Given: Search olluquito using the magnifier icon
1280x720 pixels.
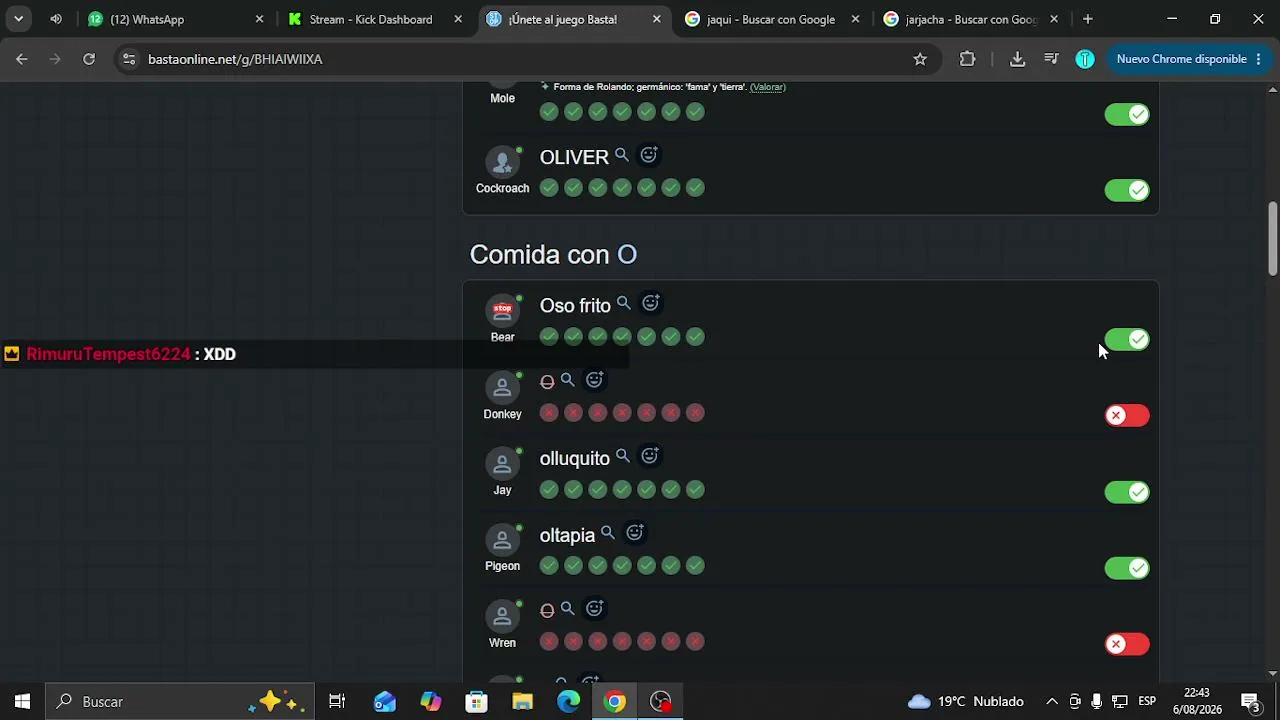Looking at the screenshot, I should click(623, 456).
